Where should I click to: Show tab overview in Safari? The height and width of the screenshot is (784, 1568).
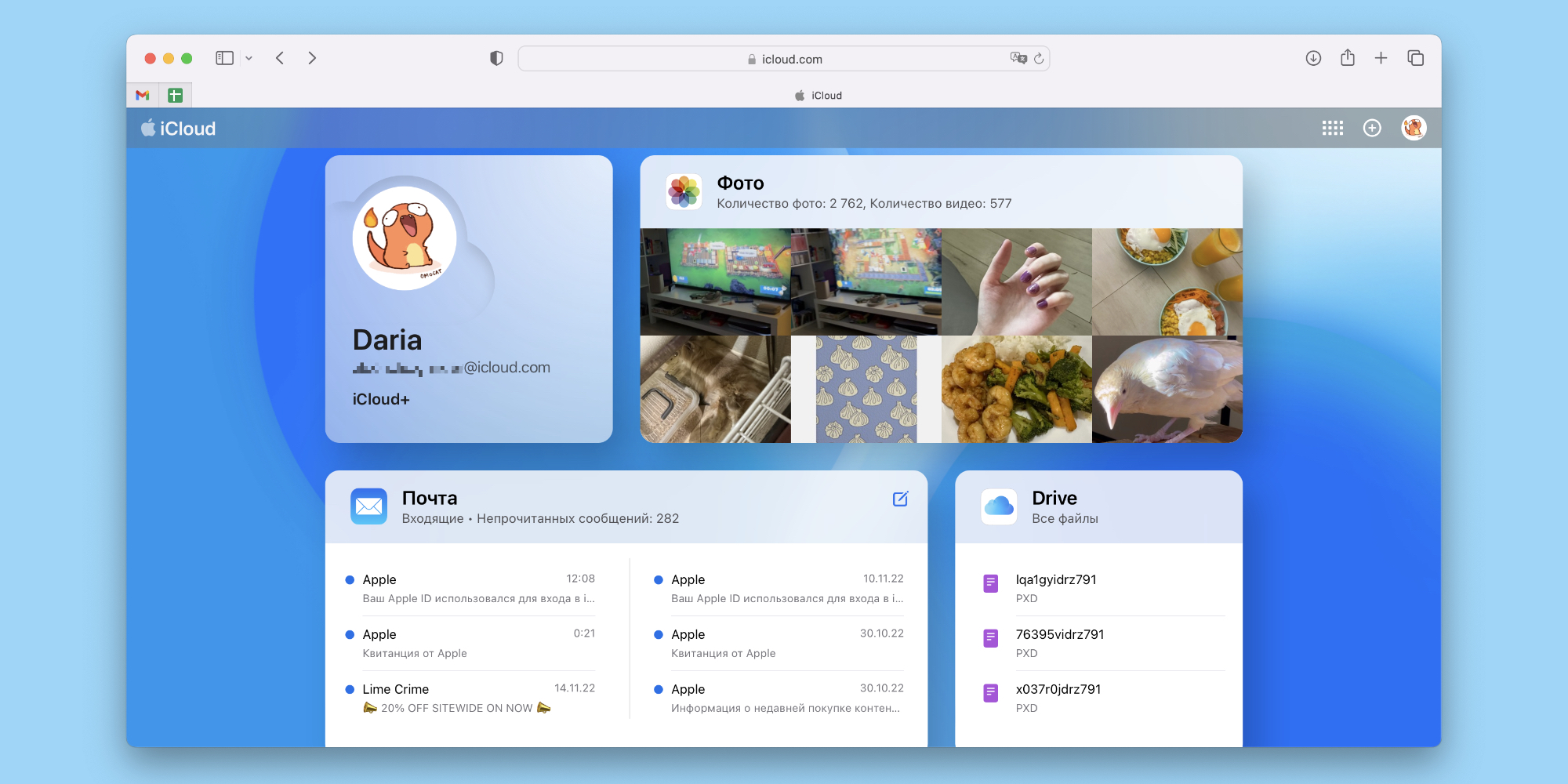coord(1417,57)
